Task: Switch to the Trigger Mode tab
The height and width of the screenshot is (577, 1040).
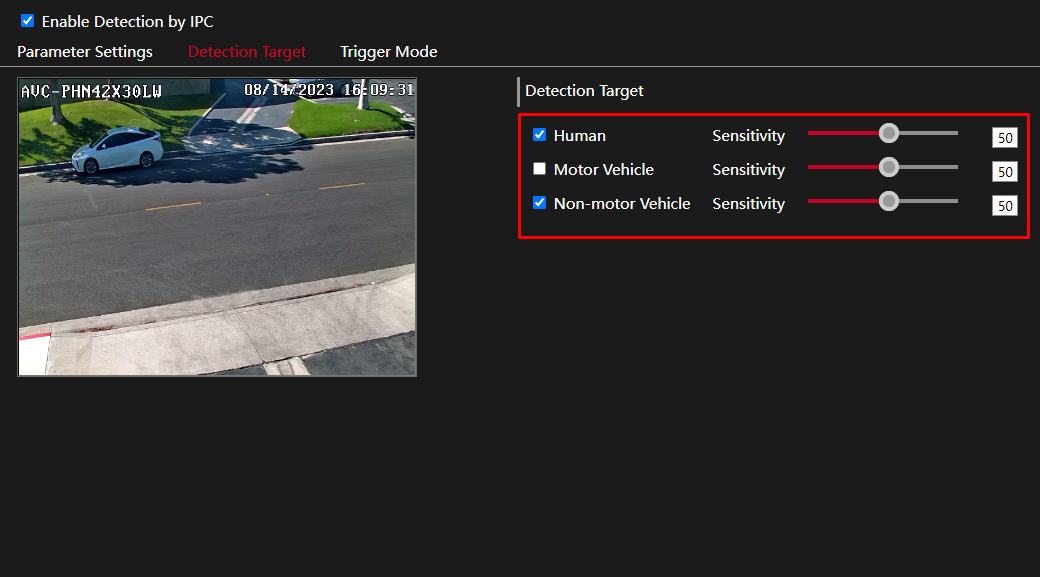Action: pyautogui.click(x=389, y=52)
